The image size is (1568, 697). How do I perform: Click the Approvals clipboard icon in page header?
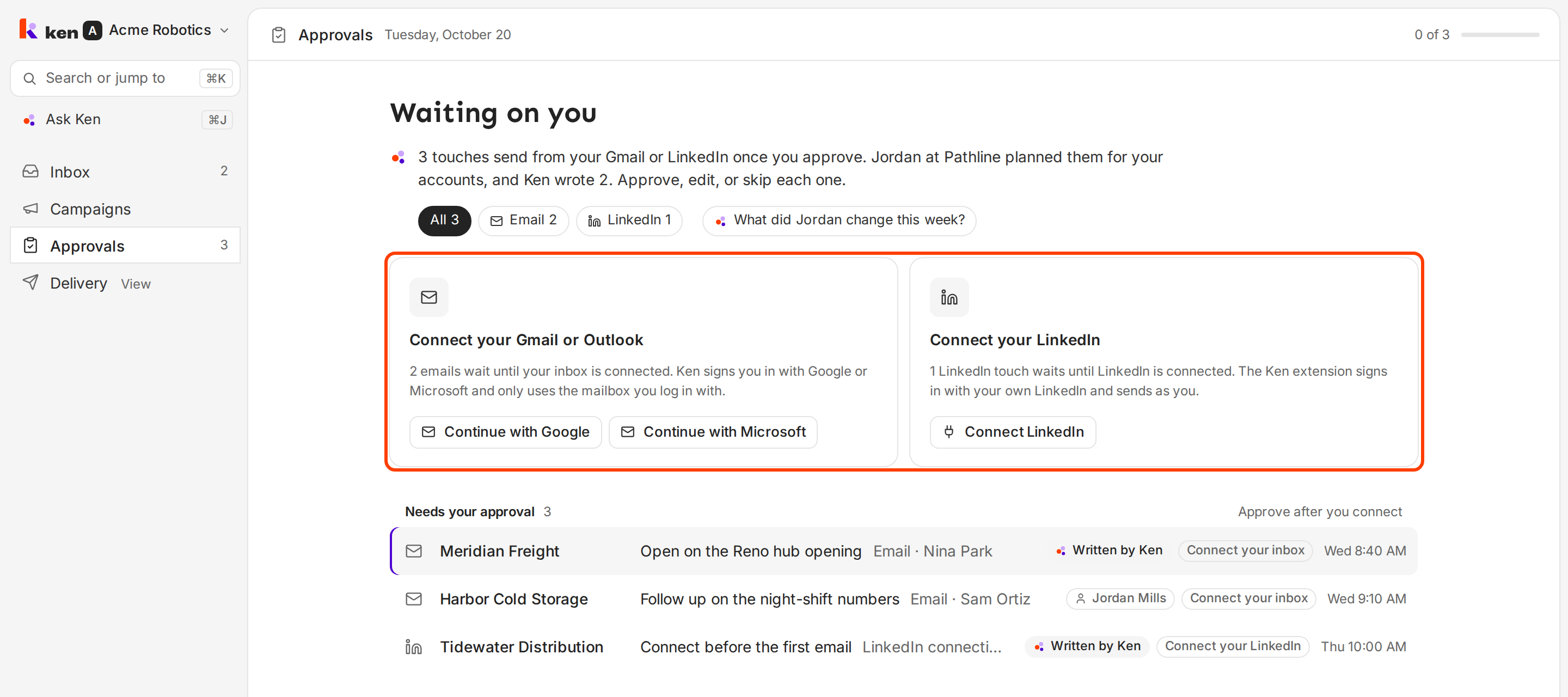click(279, 35)
